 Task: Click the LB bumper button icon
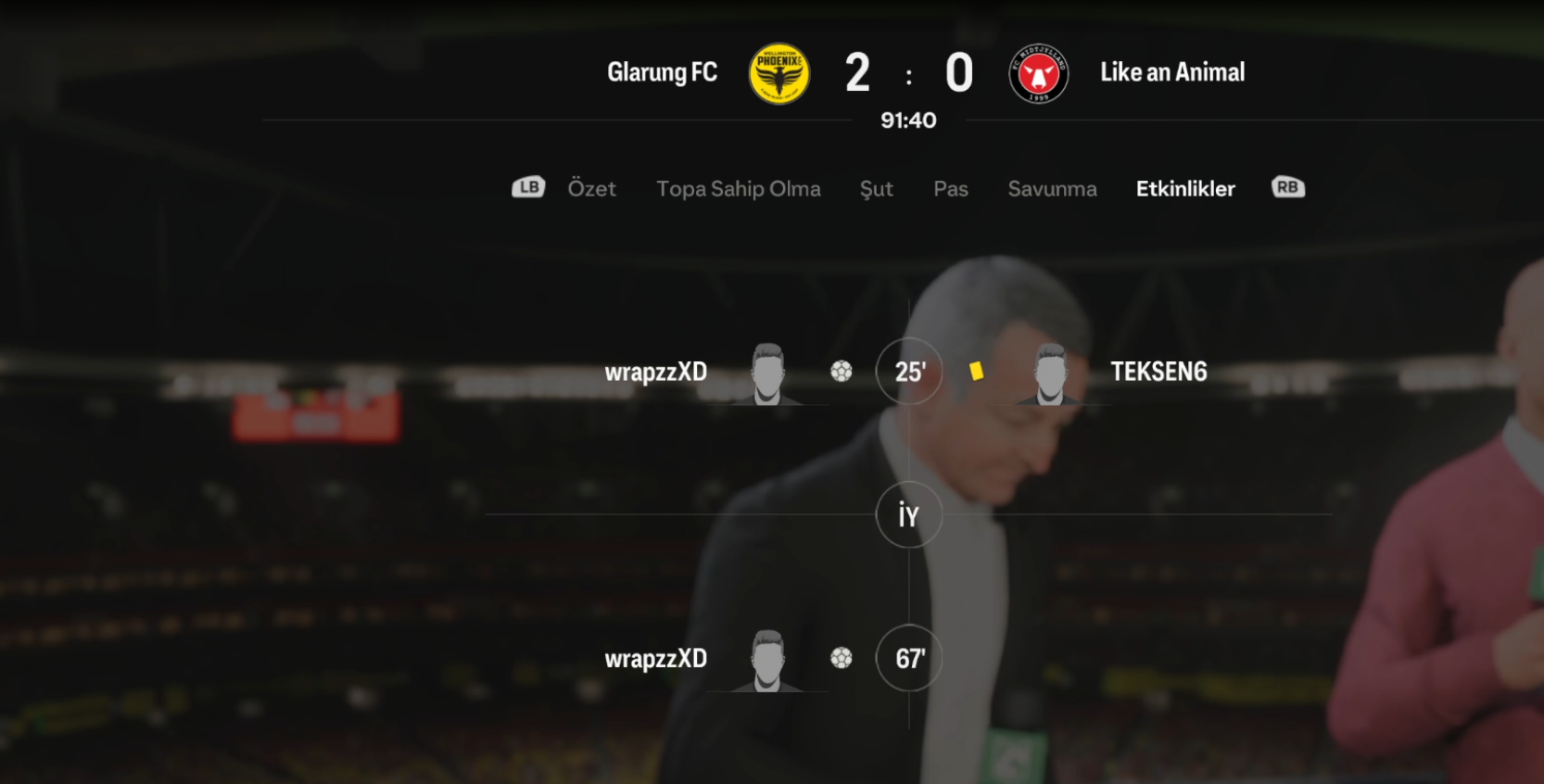click(528, 187)
